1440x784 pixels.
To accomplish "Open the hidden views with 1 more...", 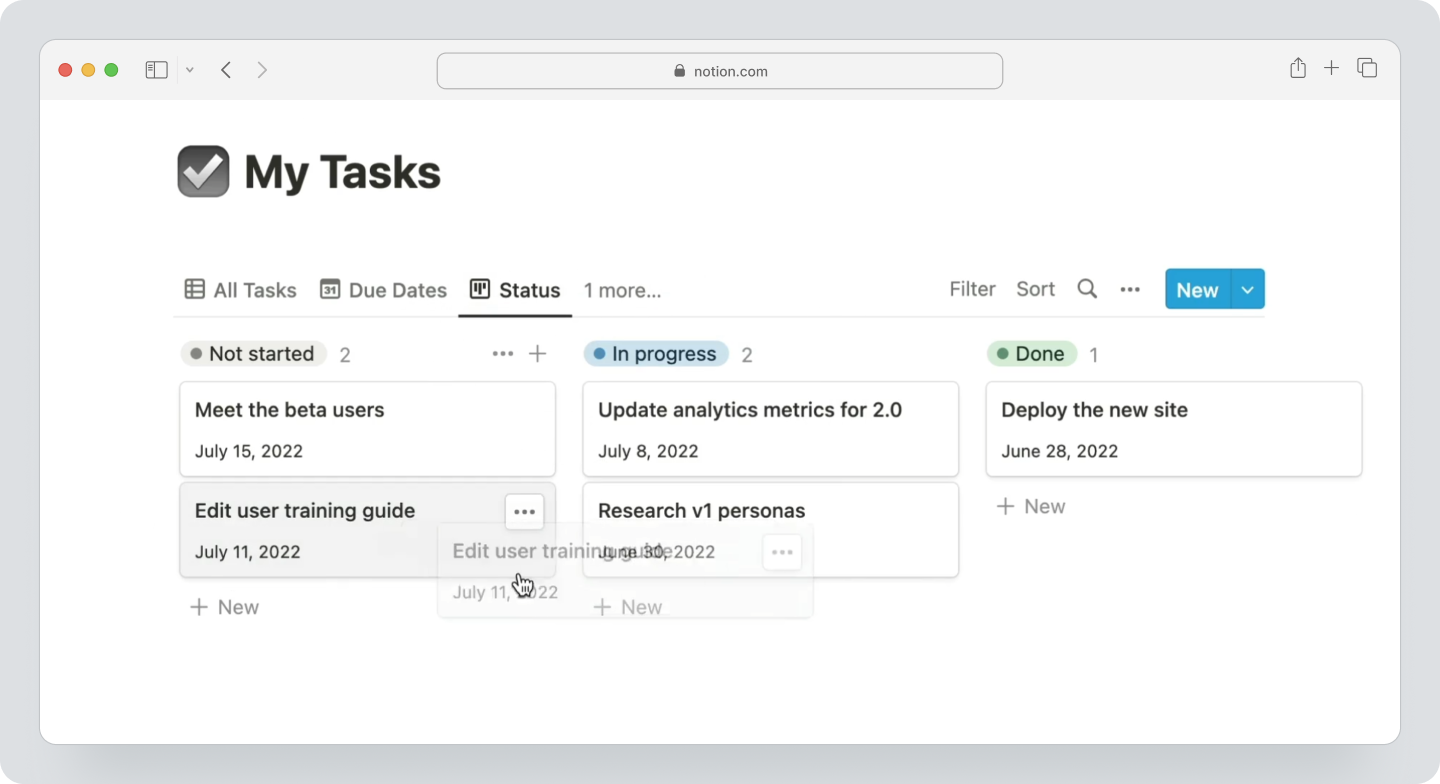I will tap(622, 290).
